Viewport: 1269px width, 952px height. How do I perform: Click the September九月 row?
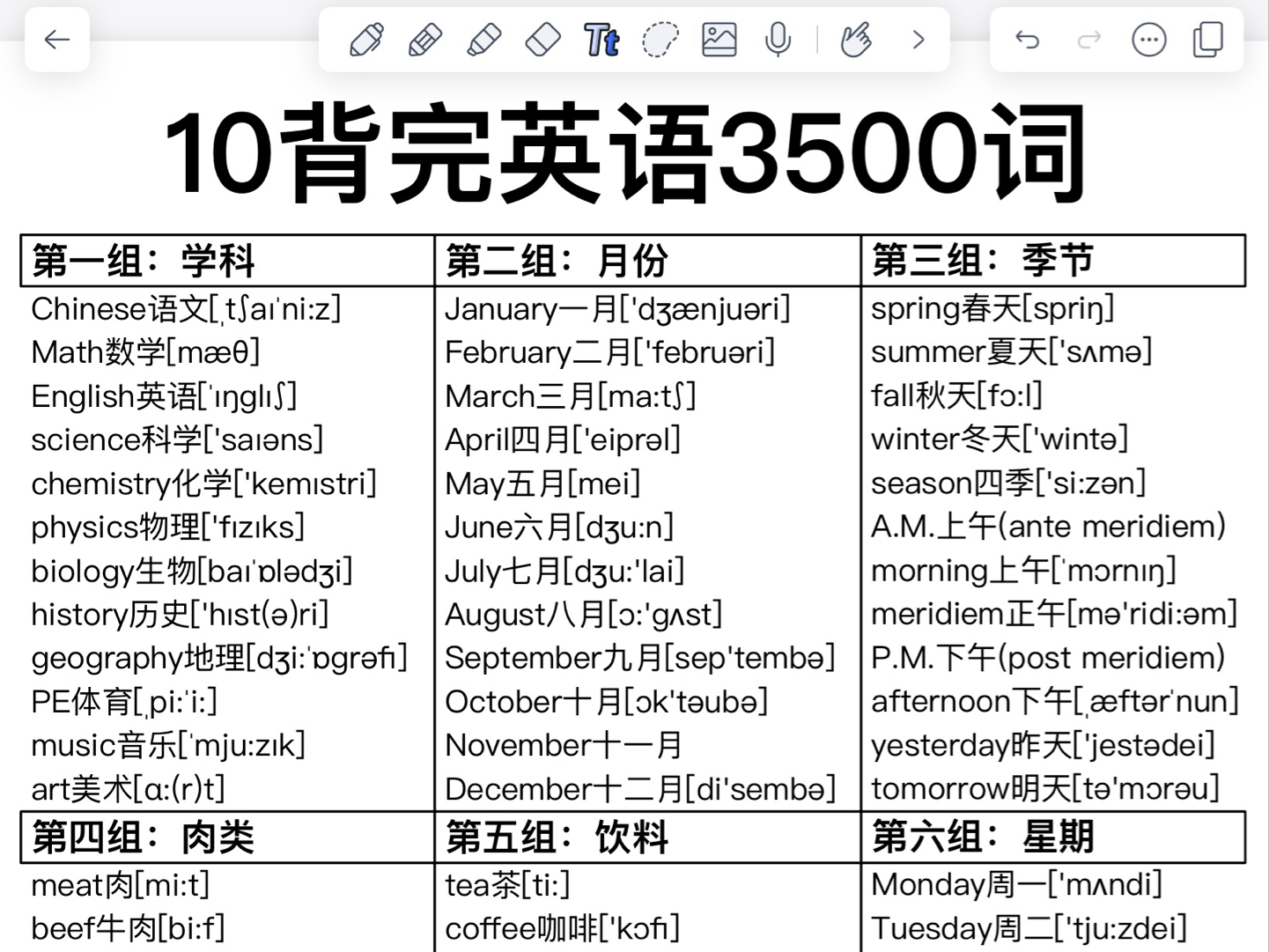pyautogui.click(x=639, y=658)
